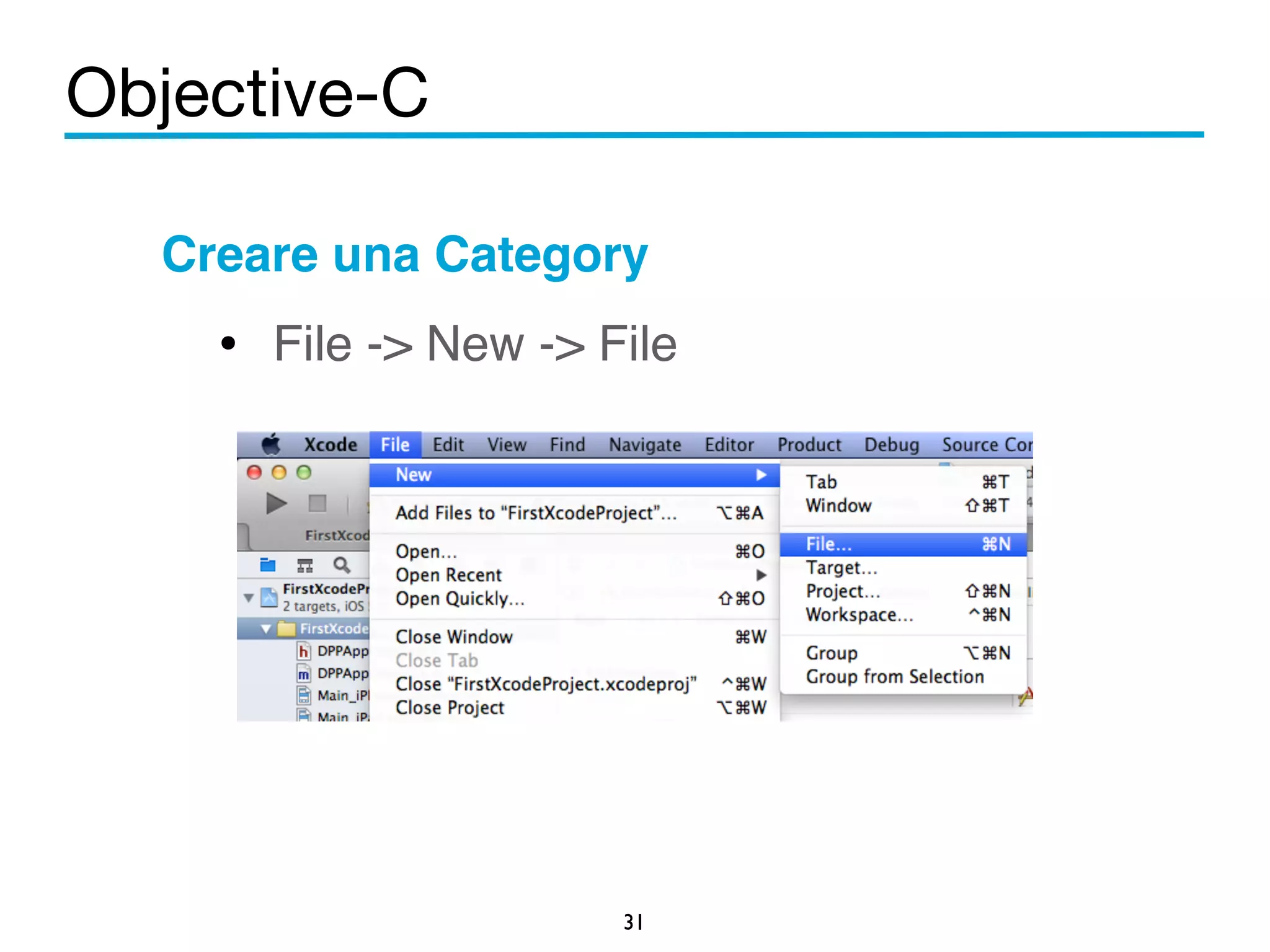
Task: Select New in the File menu
Action: [574, 475]
